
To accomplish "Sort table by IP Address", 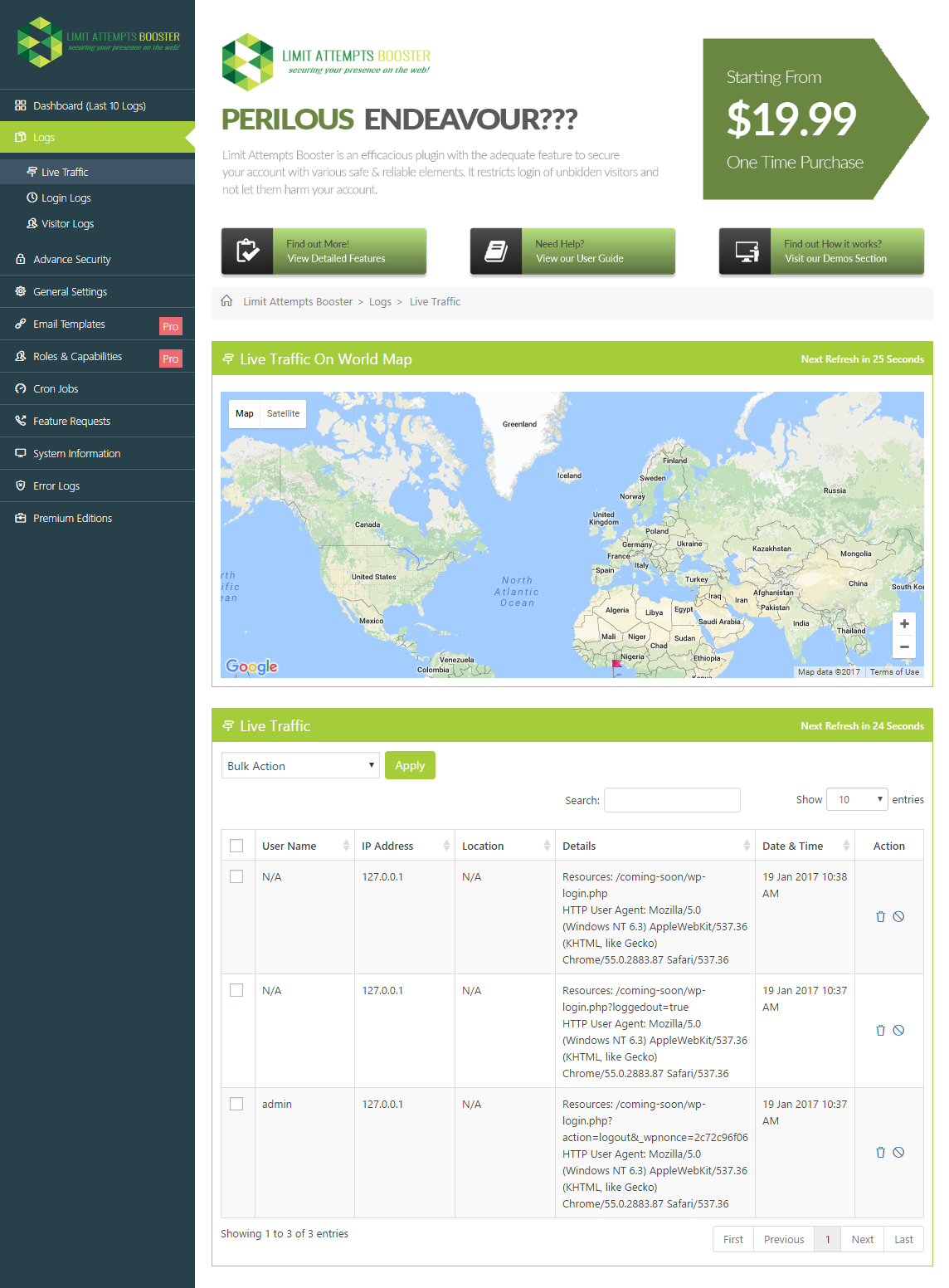I will 405,846.
